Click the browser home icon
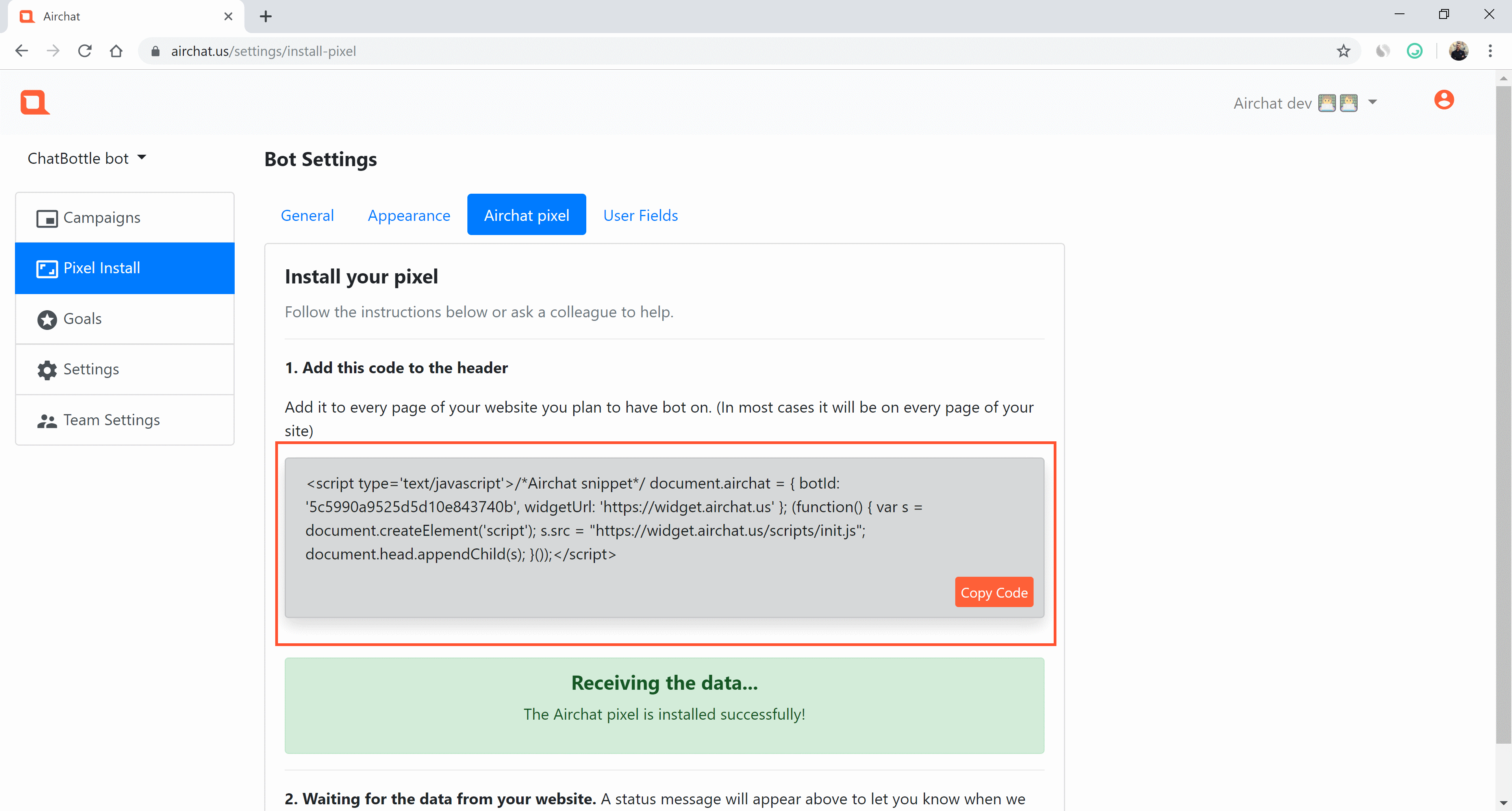This screenshot has height=811, width=1512. [116, 51]
